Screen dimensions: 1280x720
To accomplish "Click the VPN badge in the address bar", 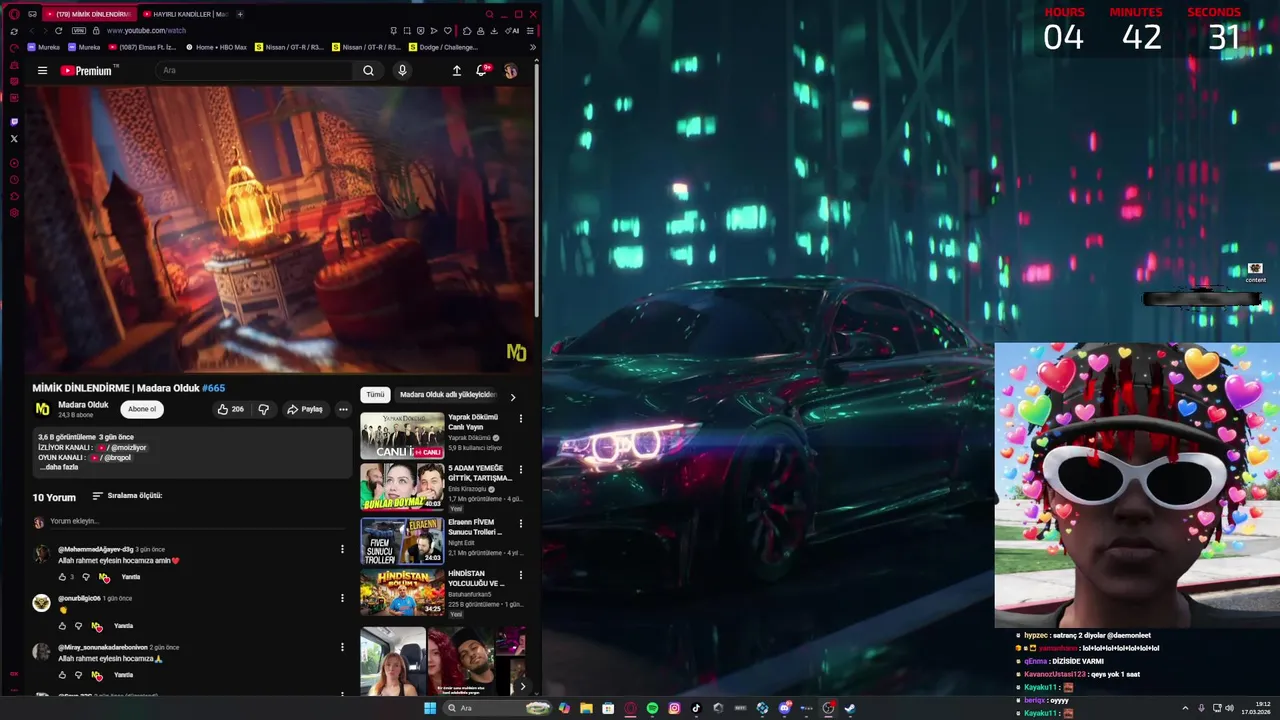I will point(79,31).
